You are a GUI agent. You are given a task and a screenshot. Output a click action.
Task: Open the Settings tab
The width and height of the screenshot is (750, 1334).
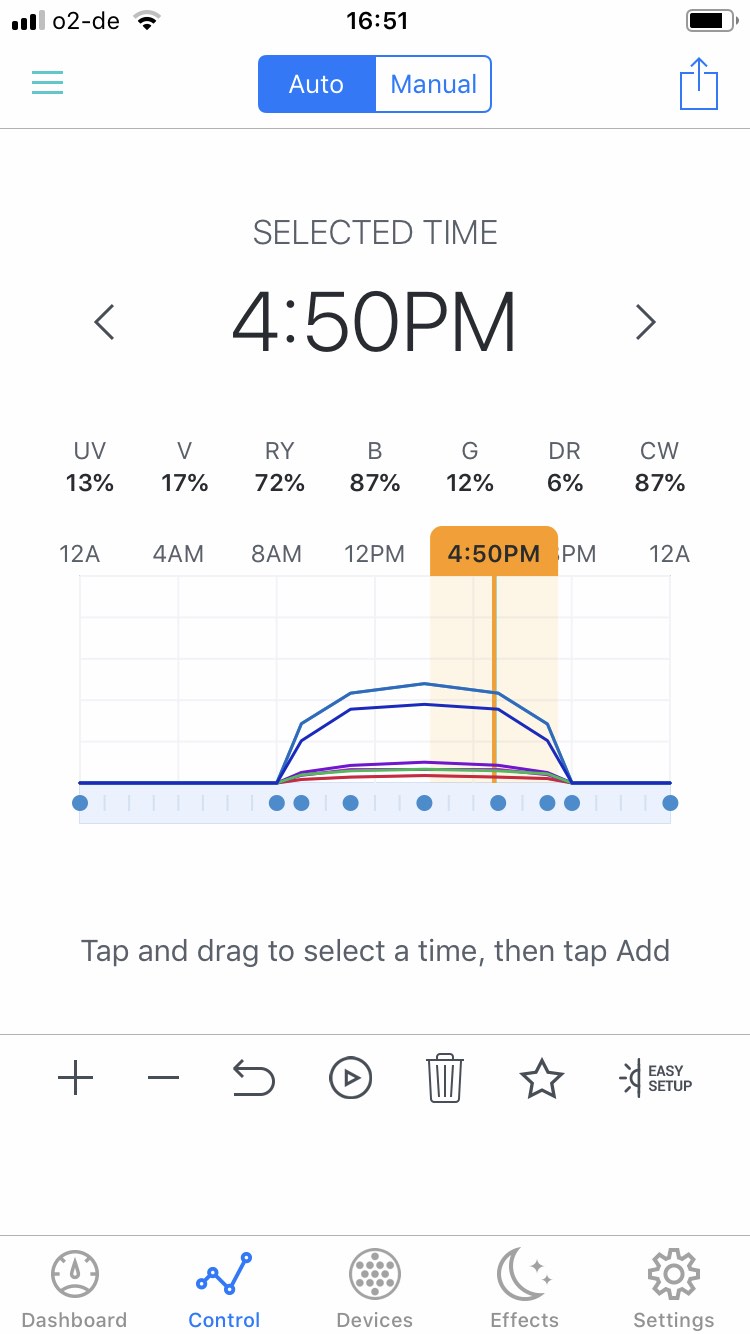(x=674, y=1290)
